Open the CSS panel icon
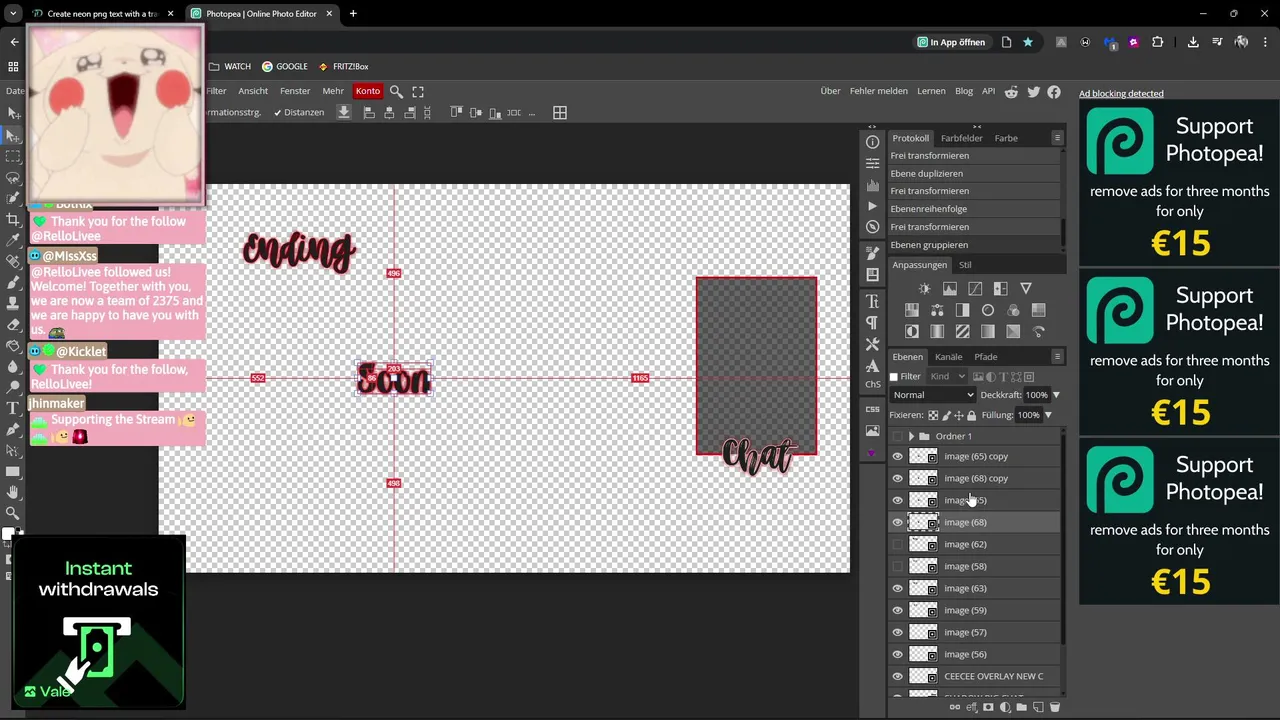Image resolution: width=1280 pixels, height=720 pixels. click(x=872, y=409)
